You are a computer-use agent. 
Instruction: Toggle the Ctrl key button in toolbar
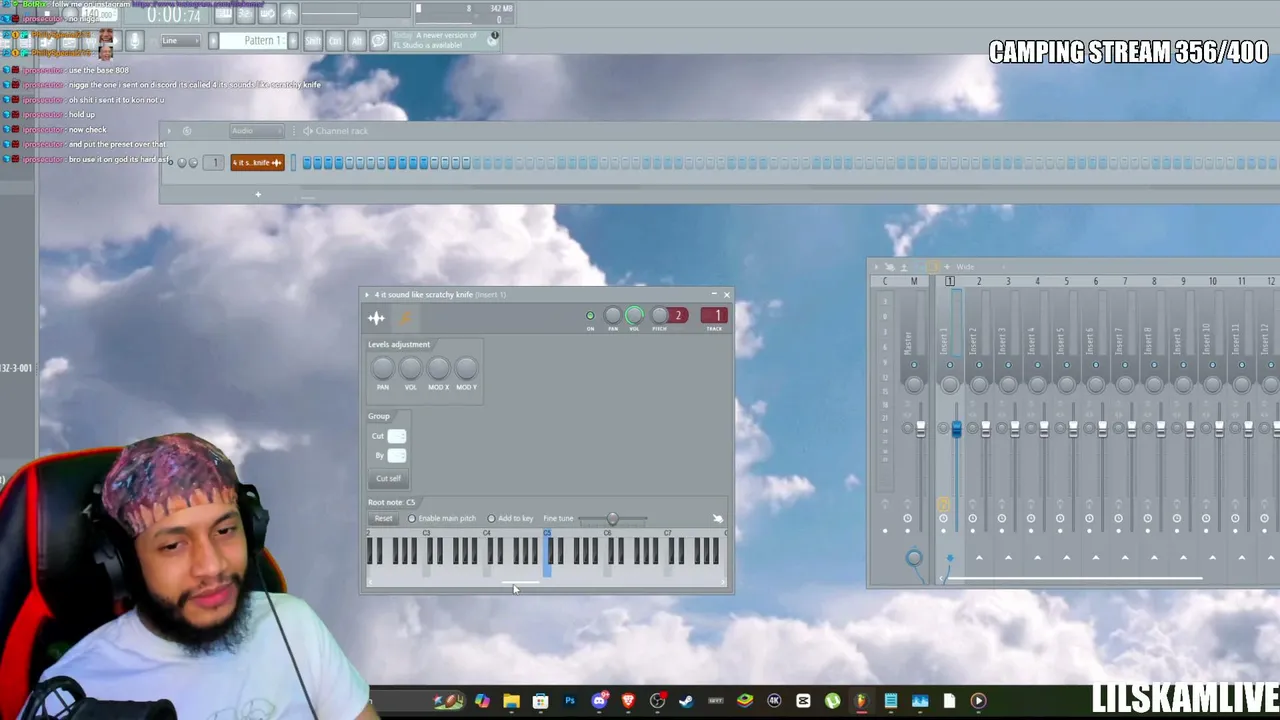pyautogui.click(x=335, y=41)
